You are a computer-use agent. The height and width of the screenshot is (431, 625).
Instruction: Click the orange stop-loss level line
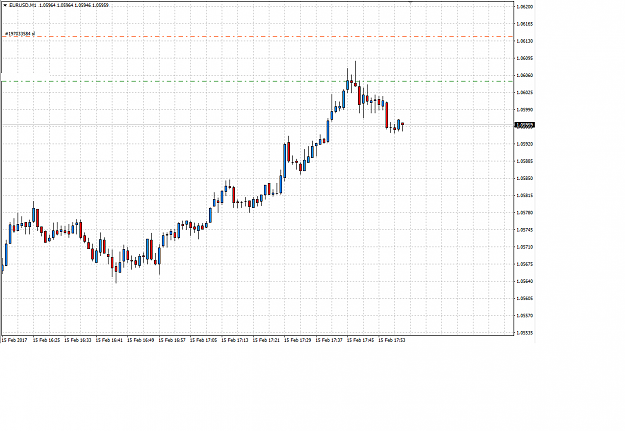point(257,37)
